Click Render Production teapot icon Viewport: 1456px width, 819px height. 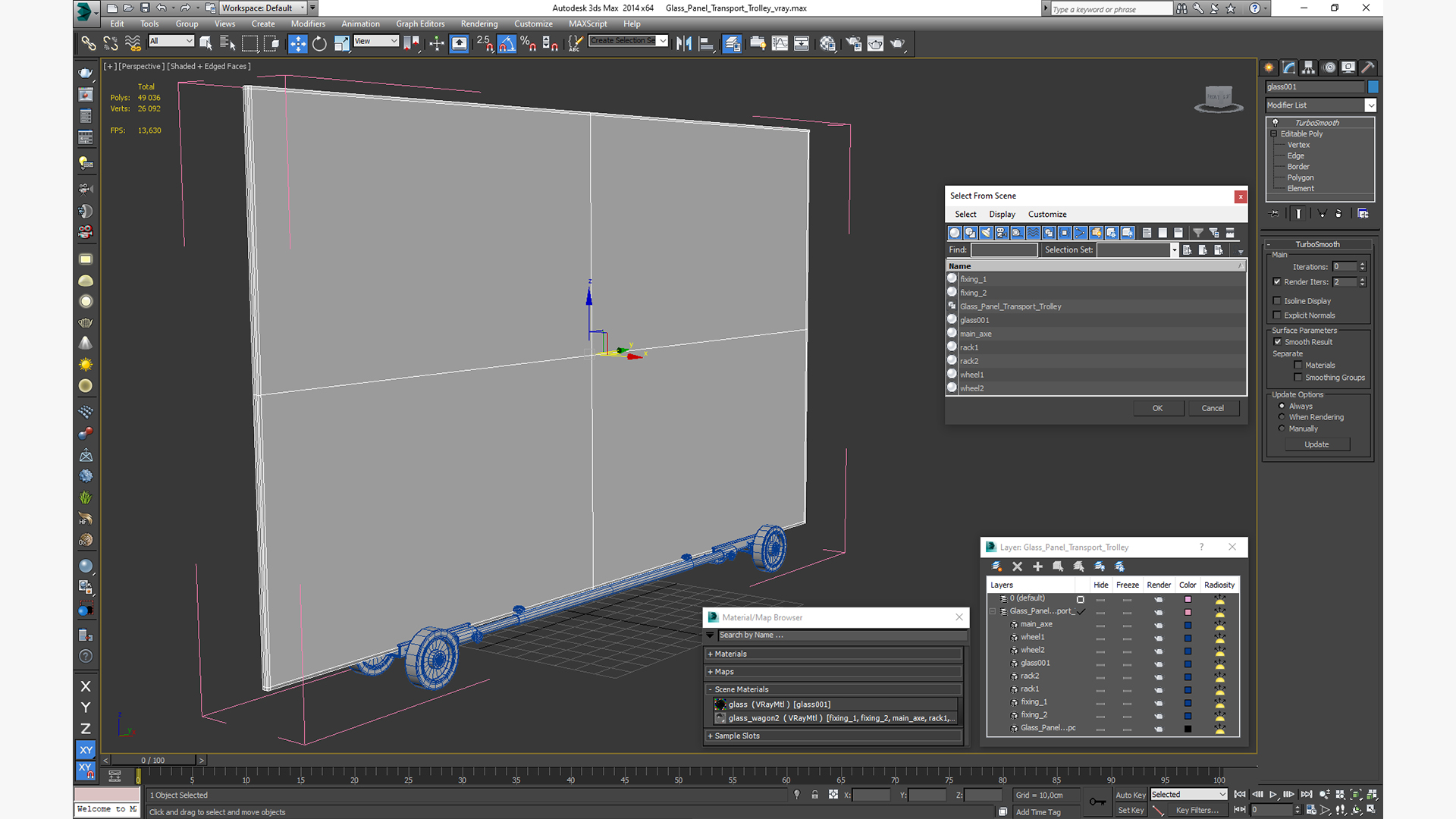click(898, 44)
